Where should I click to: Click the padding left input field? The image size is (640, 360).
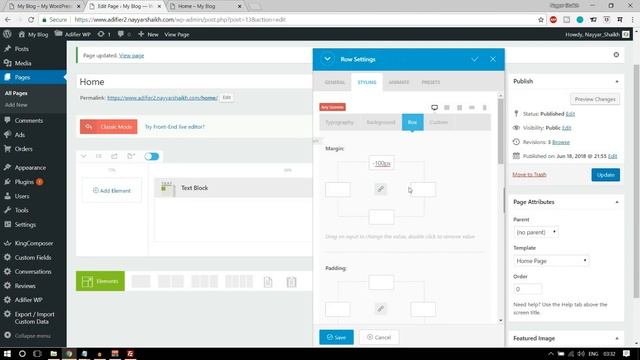[x=338, y=309]
